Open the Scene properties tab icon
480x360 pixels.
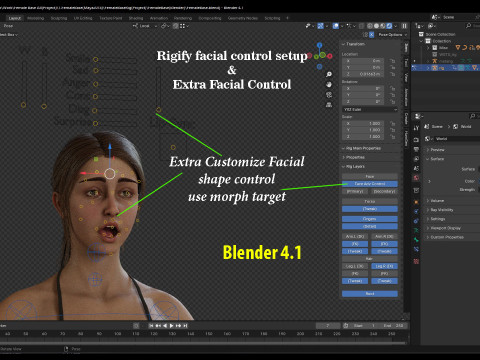pyautogui.click(x=416, y=168)
